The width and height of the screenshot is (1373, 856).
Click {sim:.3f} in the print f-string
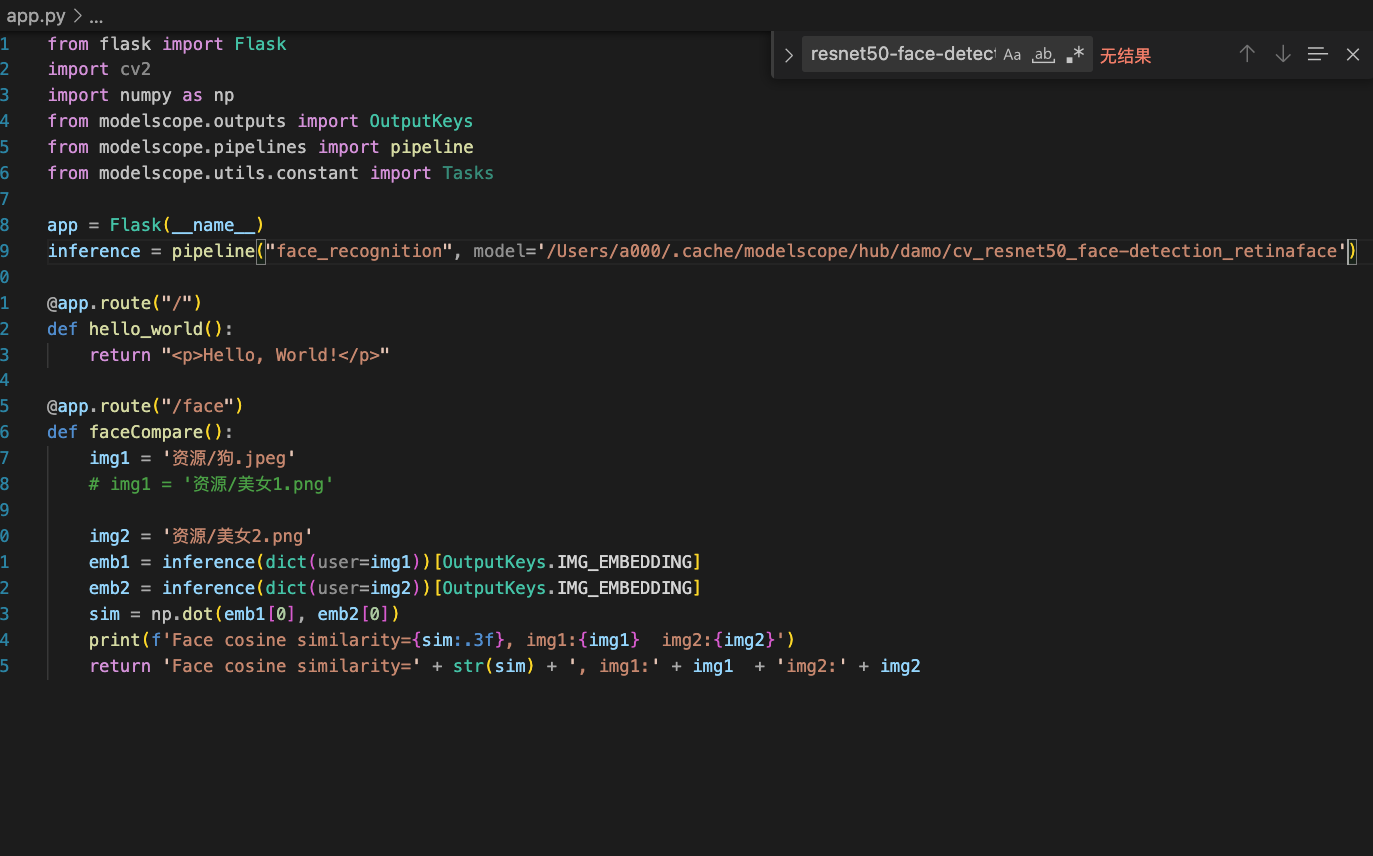point(458,640)
